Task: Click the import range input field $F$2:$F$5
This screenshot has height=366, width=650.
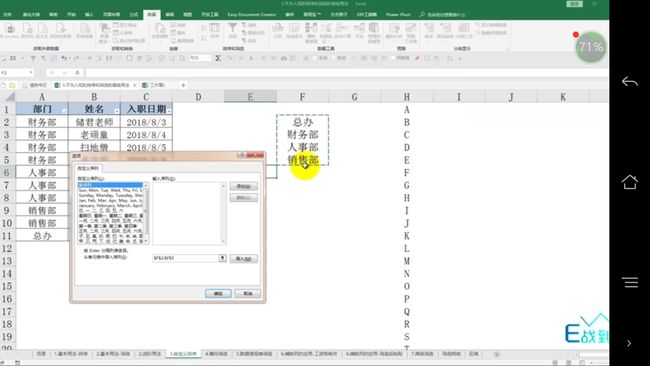Action: coord(186,258)
